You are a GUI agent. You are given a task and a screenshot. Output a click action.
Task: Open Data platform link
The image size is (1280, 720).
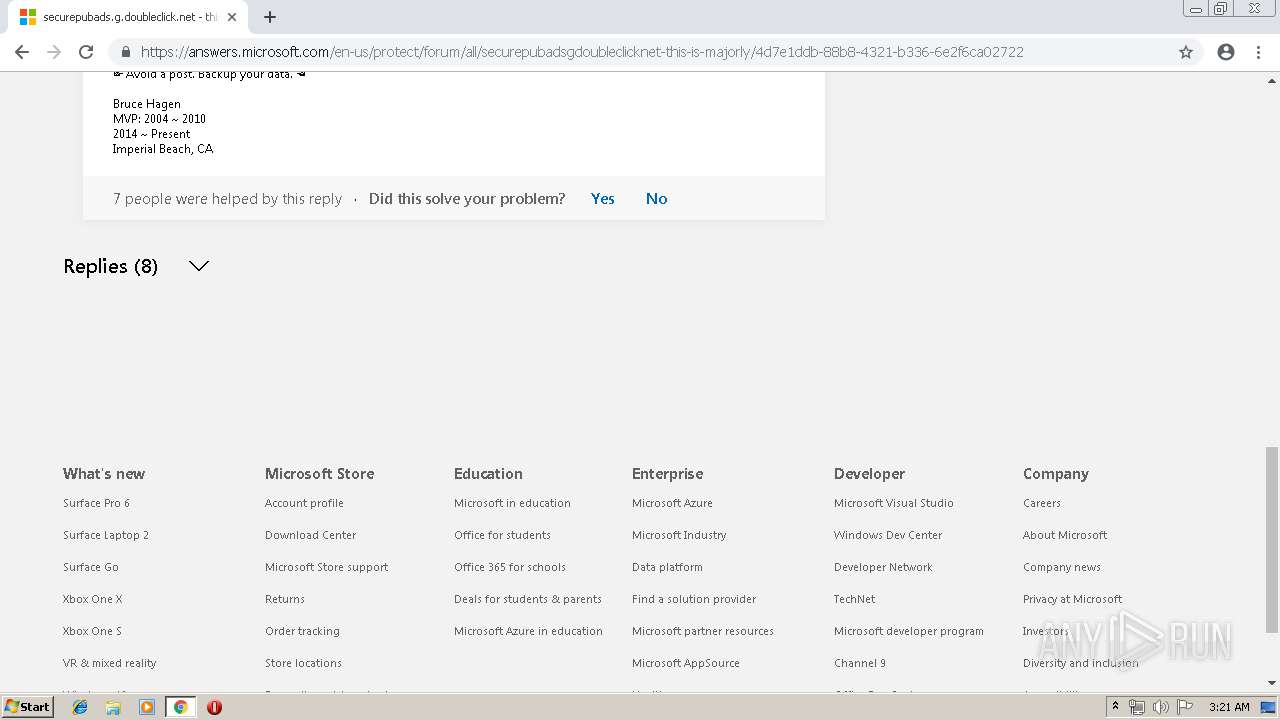click(667, 567)
